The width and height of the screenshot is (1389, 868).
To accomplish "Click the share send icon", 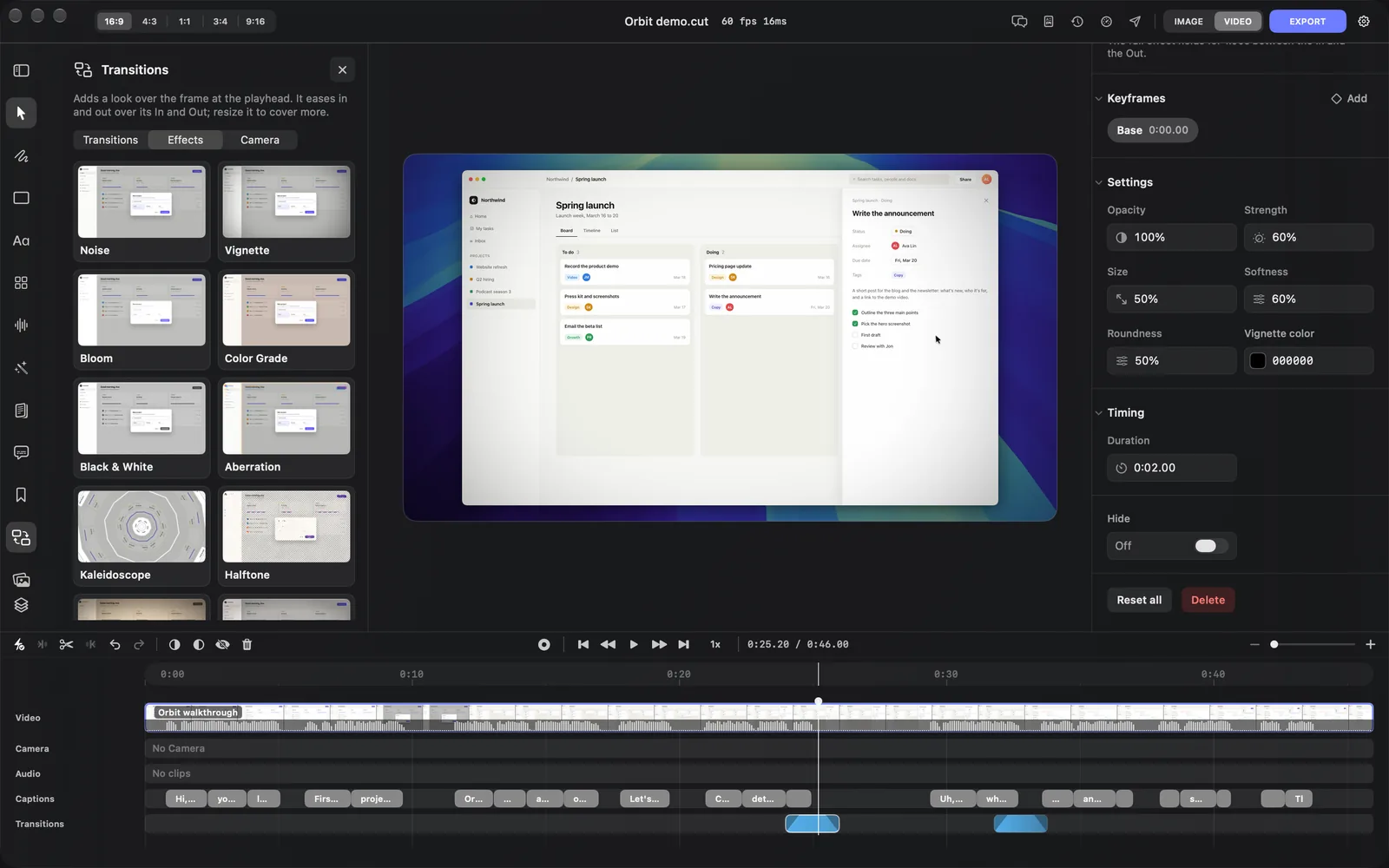I will 1135,21.
